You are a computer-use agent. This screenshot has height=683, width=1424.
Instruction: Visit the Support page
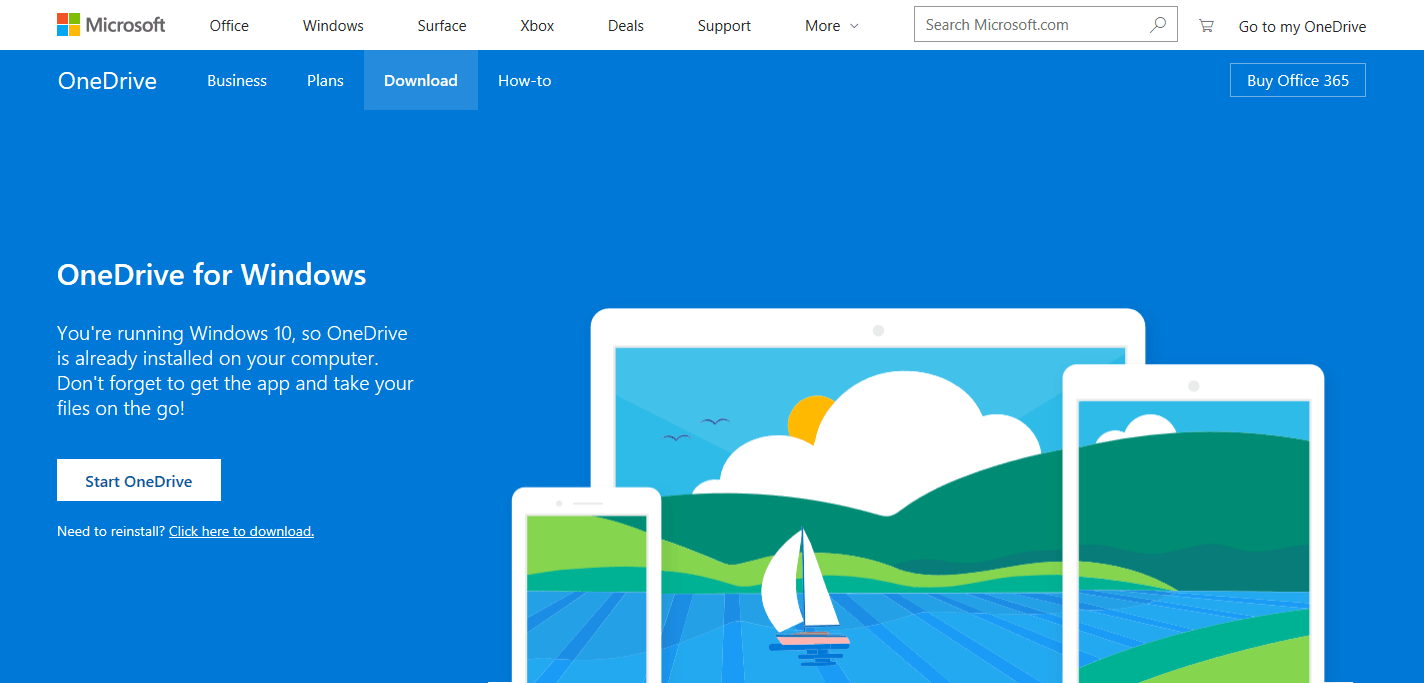[723, 25]
